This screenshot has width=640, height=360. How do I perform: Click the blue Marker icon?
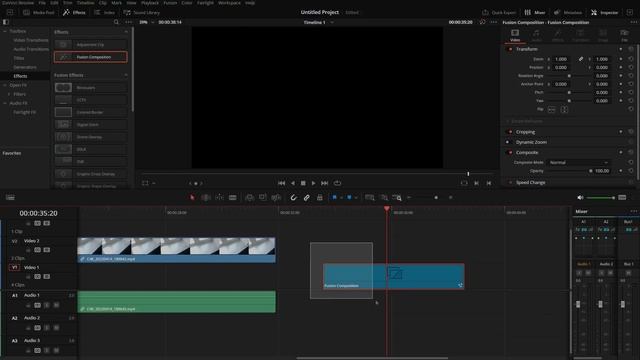pos(349,198)
